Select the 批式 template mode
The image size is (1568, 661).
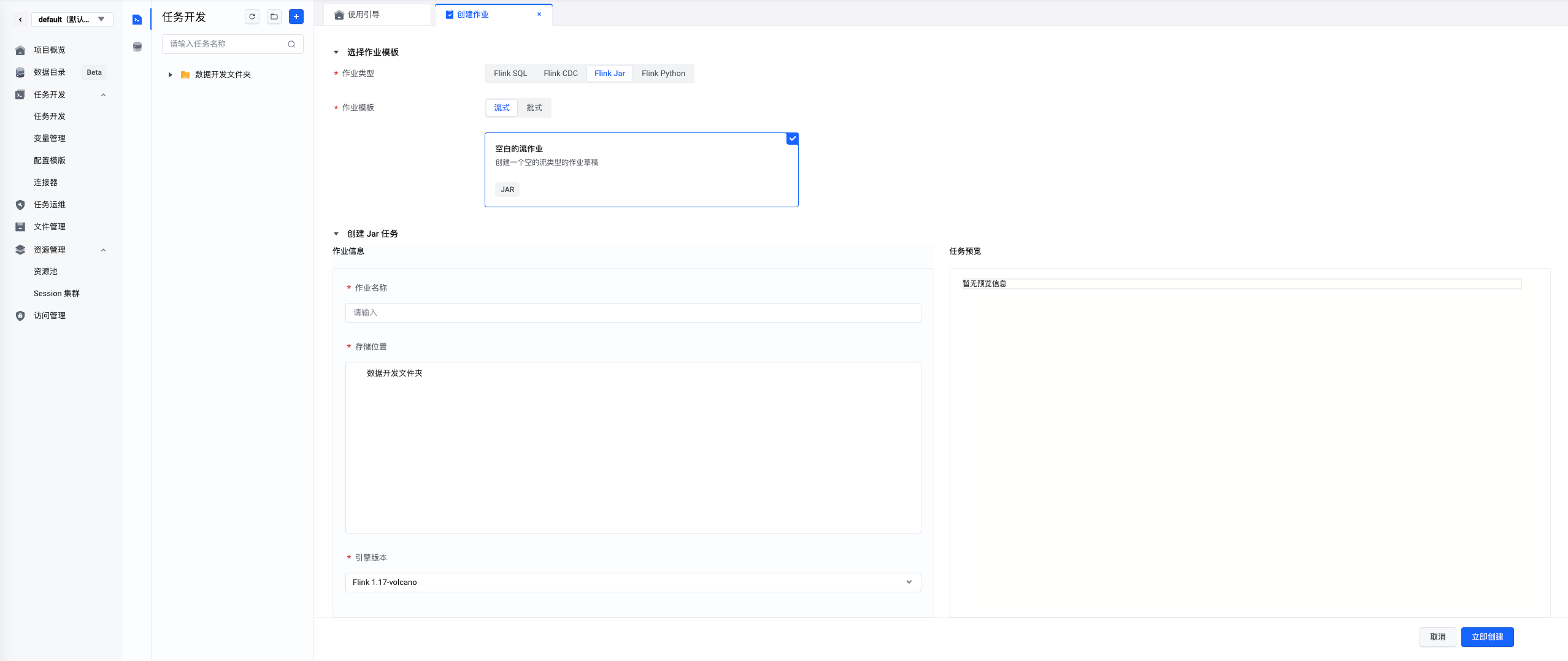pyautogui.click(x=534, y=108)
